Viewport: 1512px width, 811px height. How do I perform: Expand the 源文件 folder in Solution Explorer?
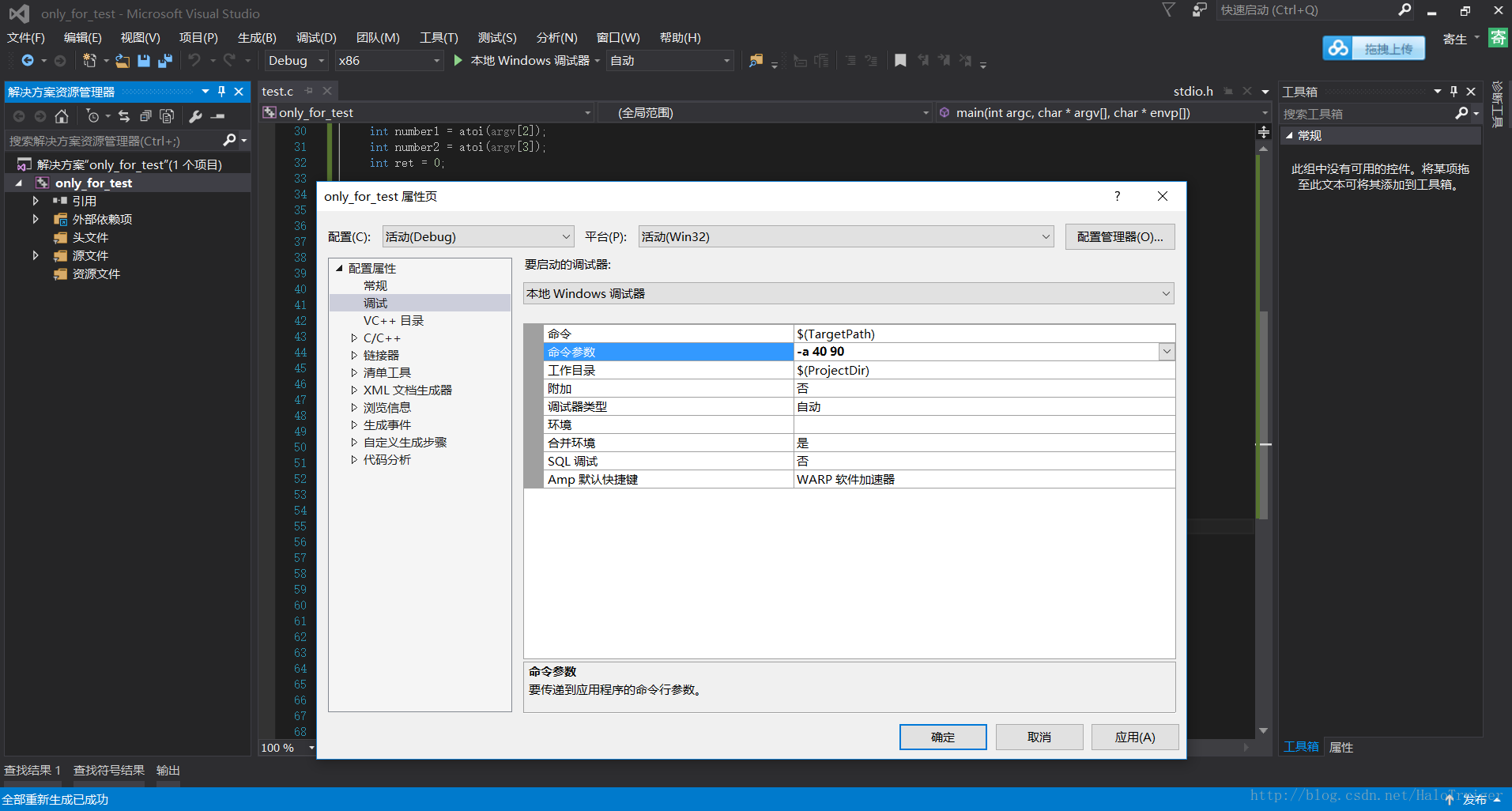[x=36, y=255]
